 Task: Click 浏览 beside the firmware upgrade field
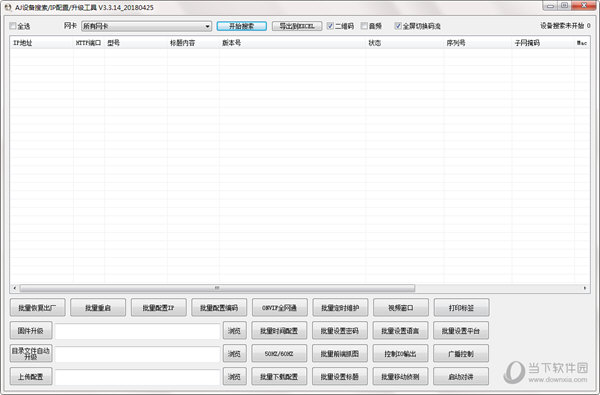tap(235, 330)
